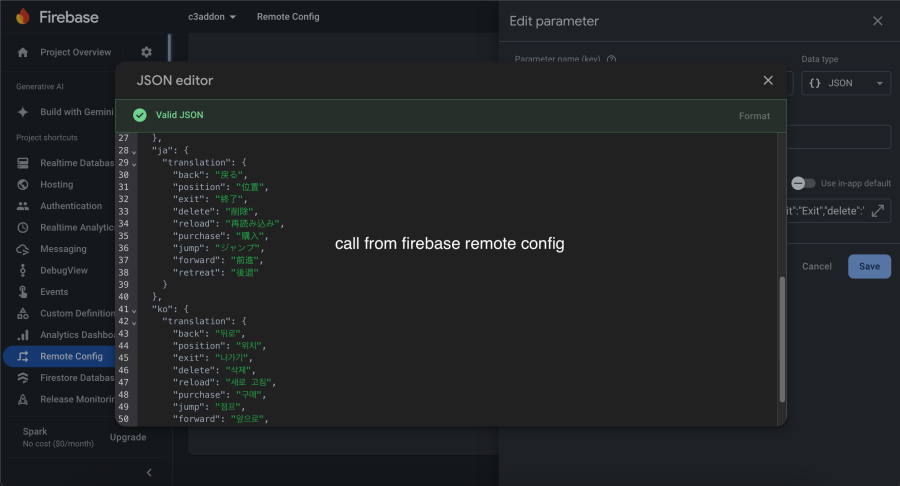Click the Valid JSON checkmark icon
Screen dimensions: 900x486
(139, 115)
